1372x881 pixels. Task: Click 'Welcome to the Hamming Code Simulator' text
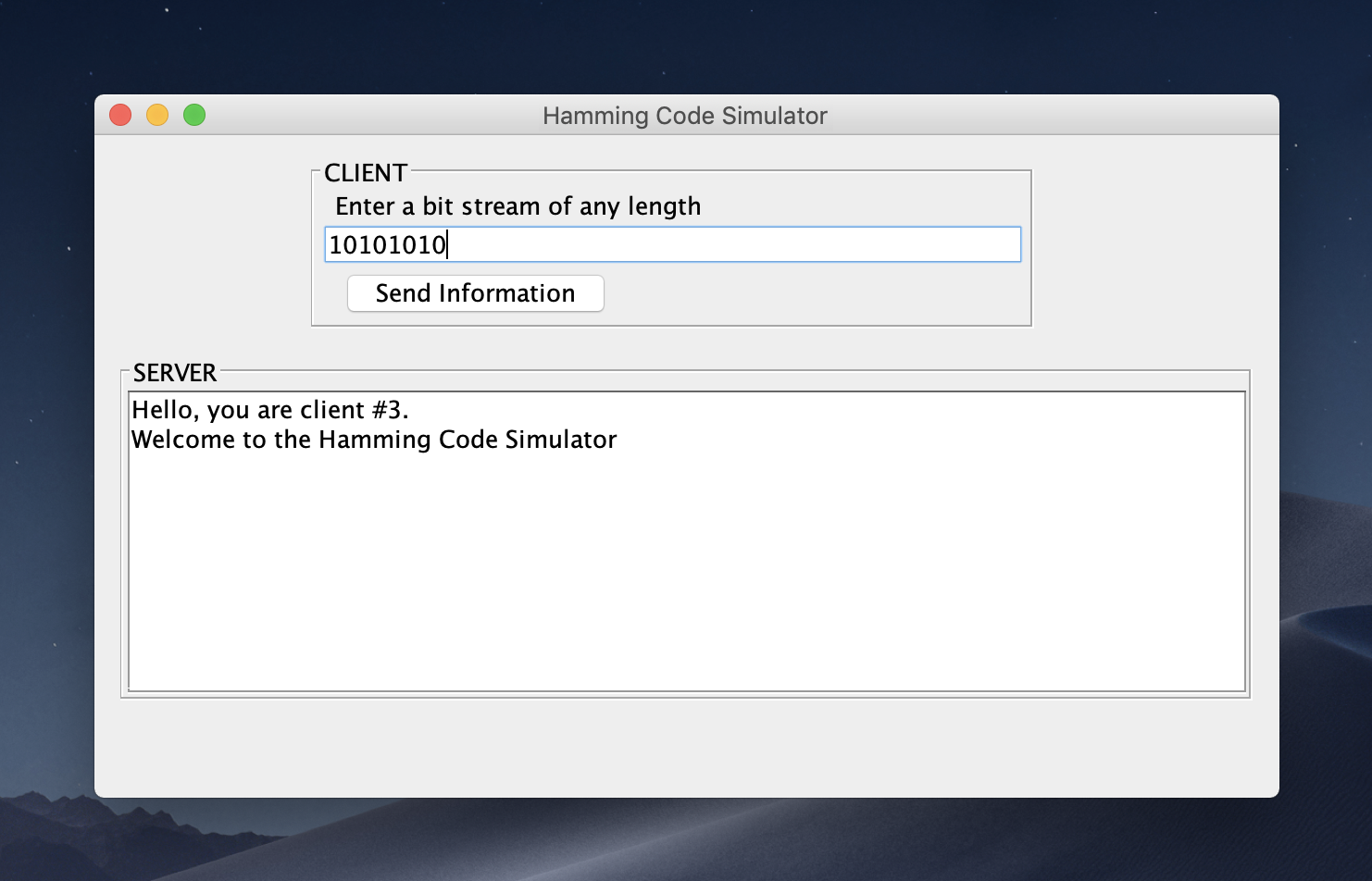click(x=374, y=440)
